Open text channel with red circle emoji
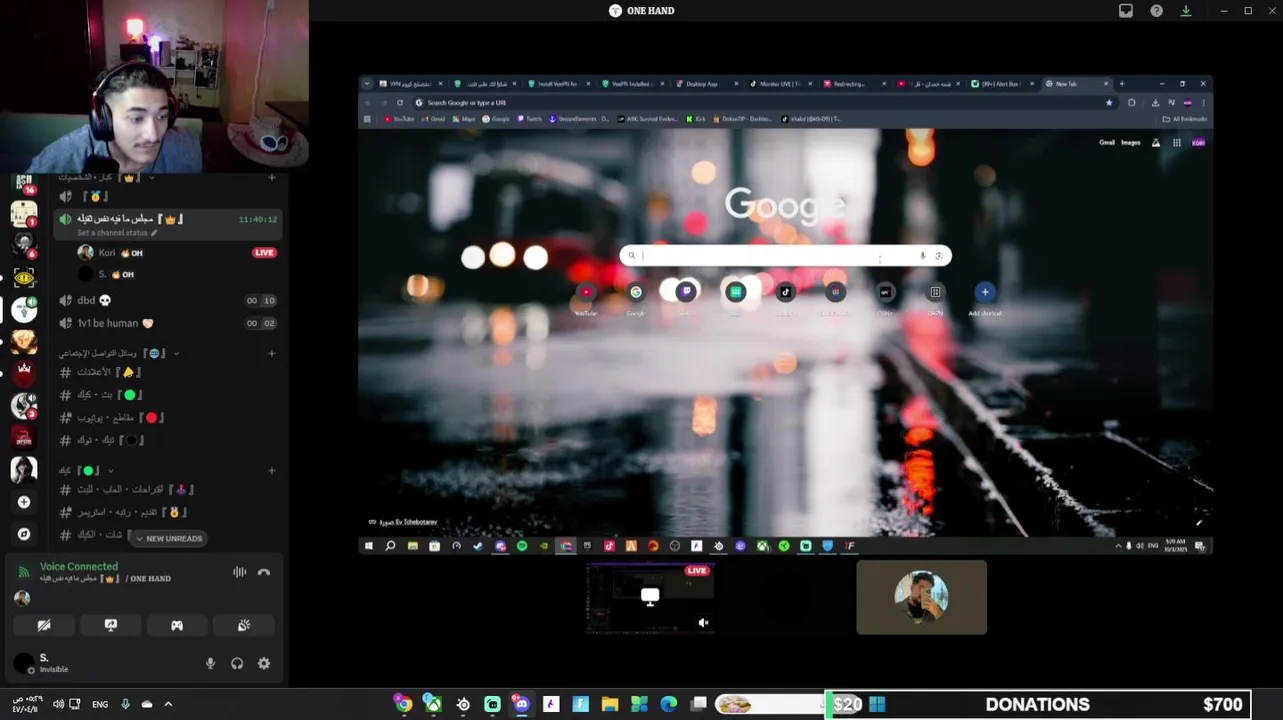Screen dimensions: 1283x720 (167, 417)
